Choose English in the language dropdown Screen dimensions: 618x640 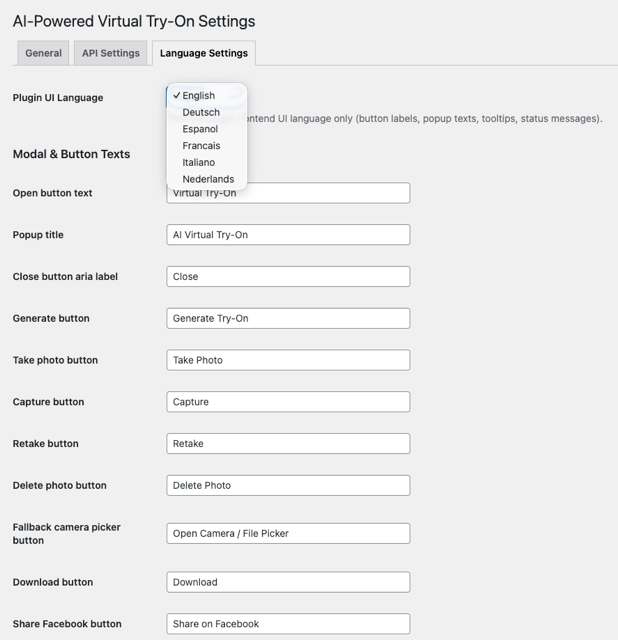[x=207, y=96]
